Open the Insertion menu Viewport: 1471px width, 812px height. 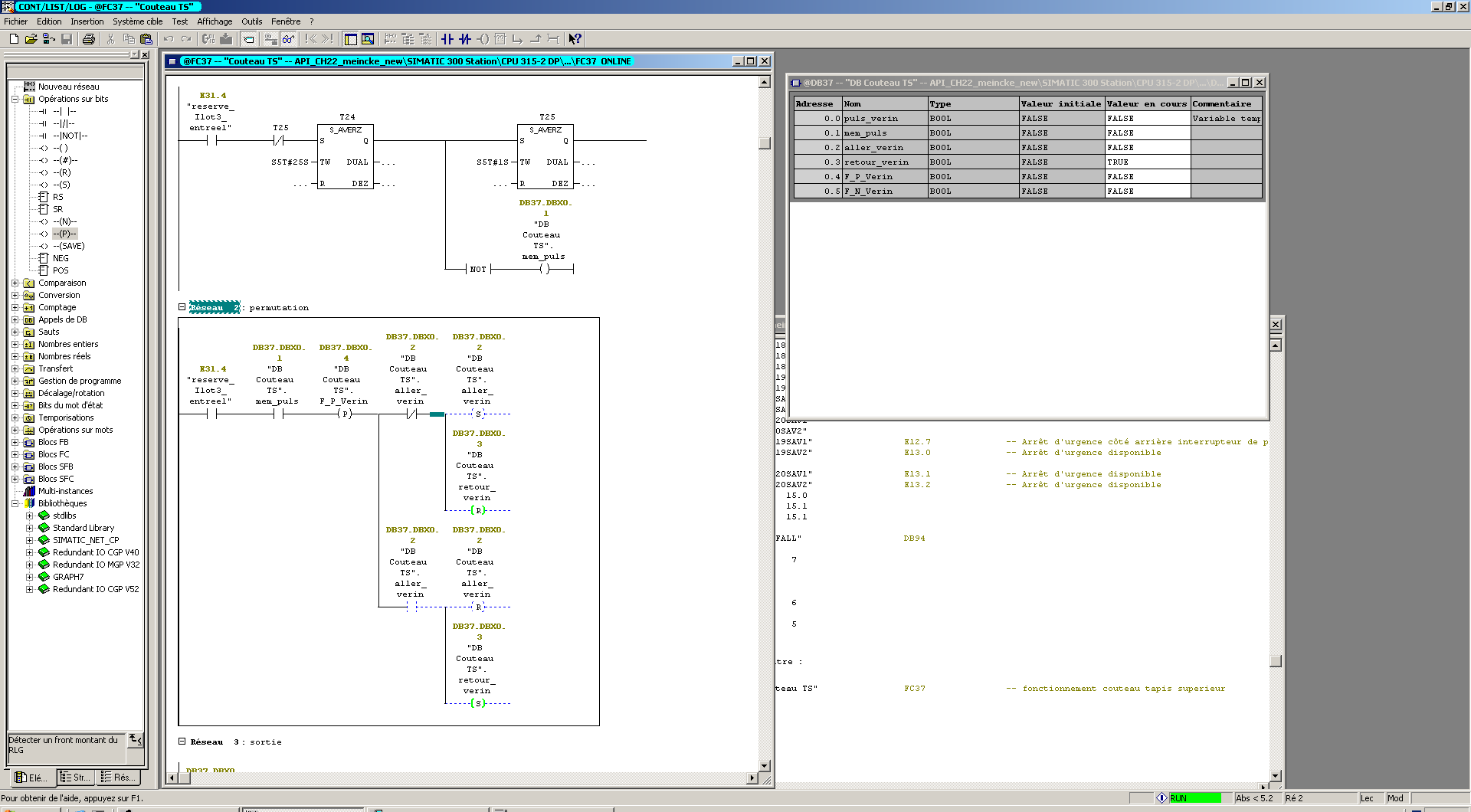[x=87, y=21]
